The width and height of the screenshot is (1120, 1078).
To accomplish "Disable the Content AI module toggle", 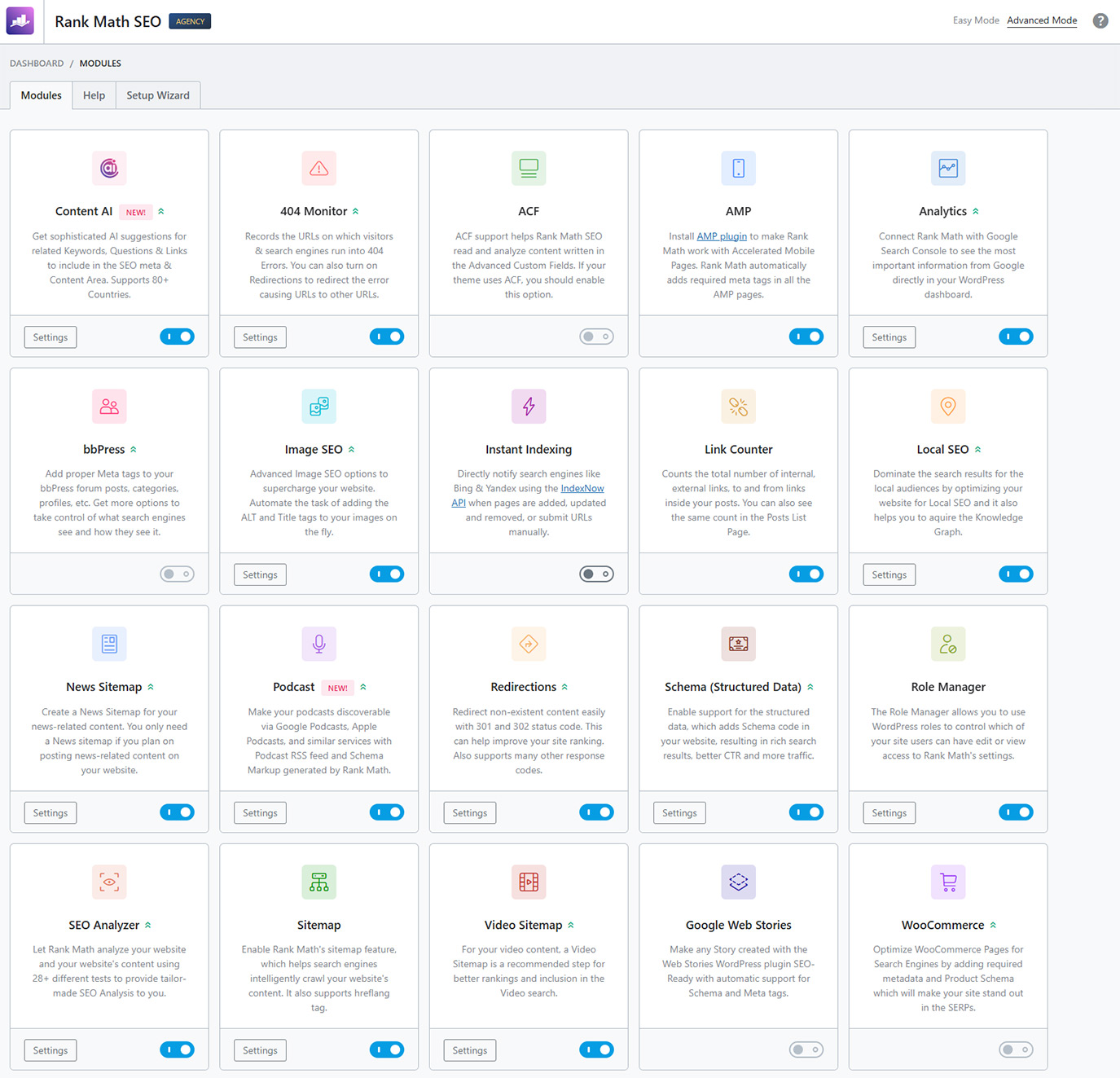I will (x=177, y=337).
